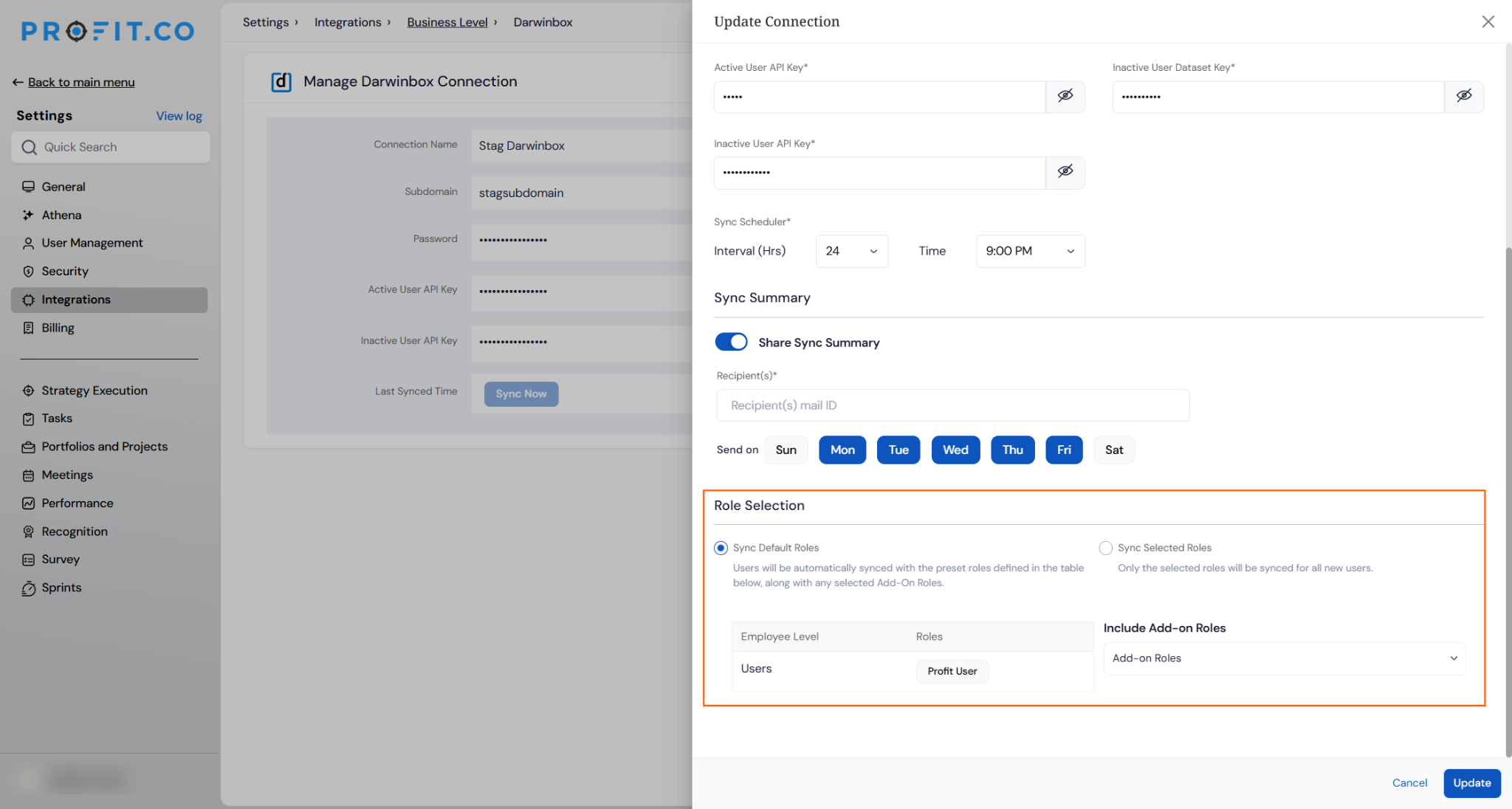Reveal the Active User API Key
The width and height of the screenshot is (1512, 809).
pos(1065,96)
